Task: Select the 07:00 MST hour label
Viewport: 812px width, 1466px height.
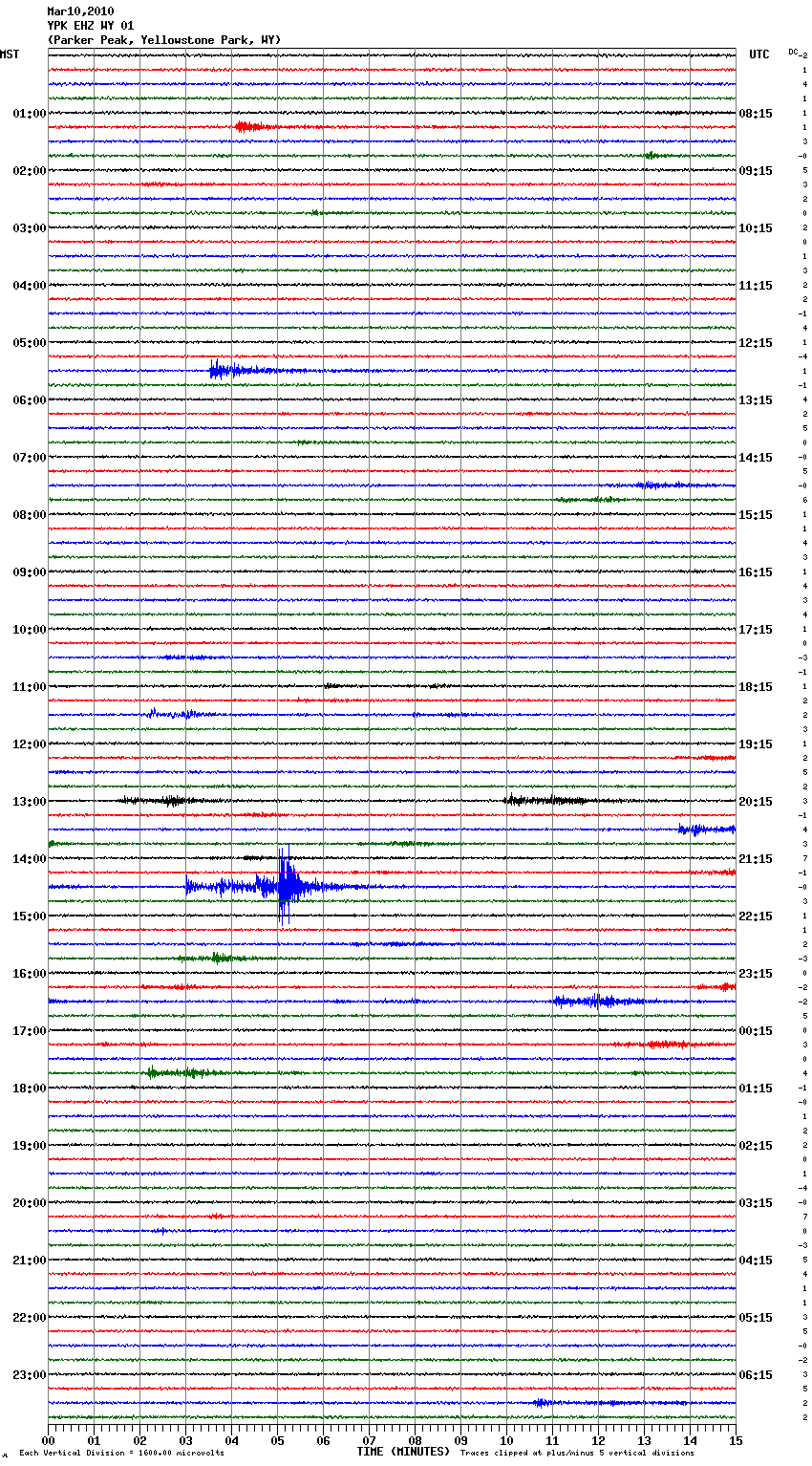Action: [29, 458]
